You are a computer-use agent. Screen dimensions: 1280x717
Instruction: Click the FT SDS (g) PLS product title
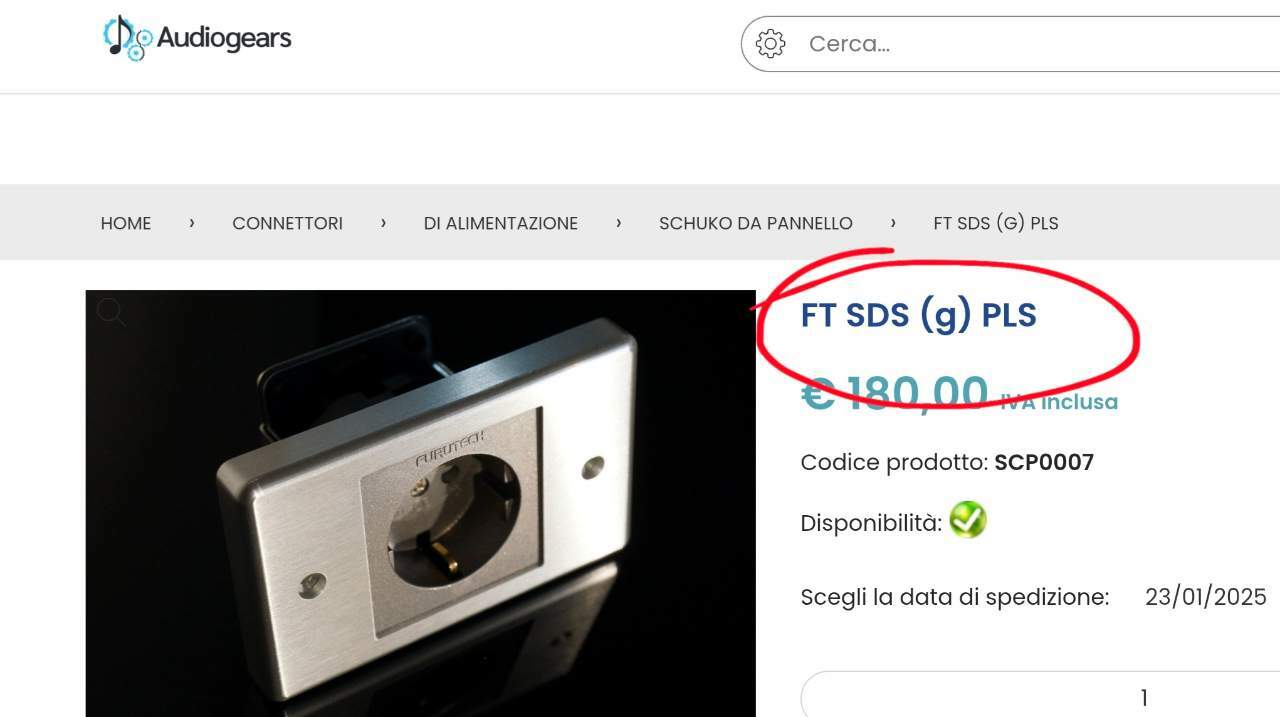918,315
